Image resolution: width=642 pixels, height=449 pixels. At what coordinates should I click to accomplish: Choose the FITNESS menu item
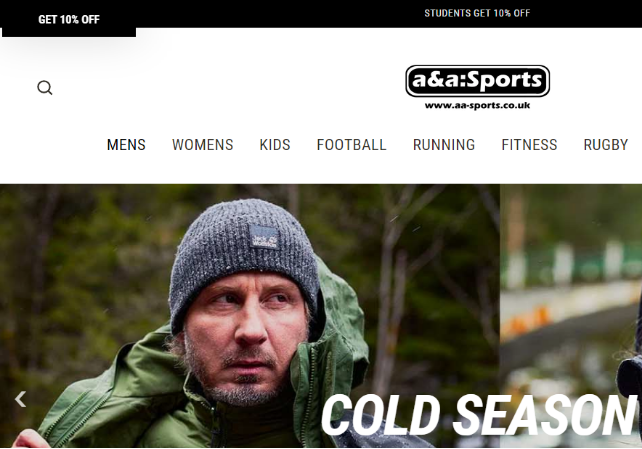529,145
